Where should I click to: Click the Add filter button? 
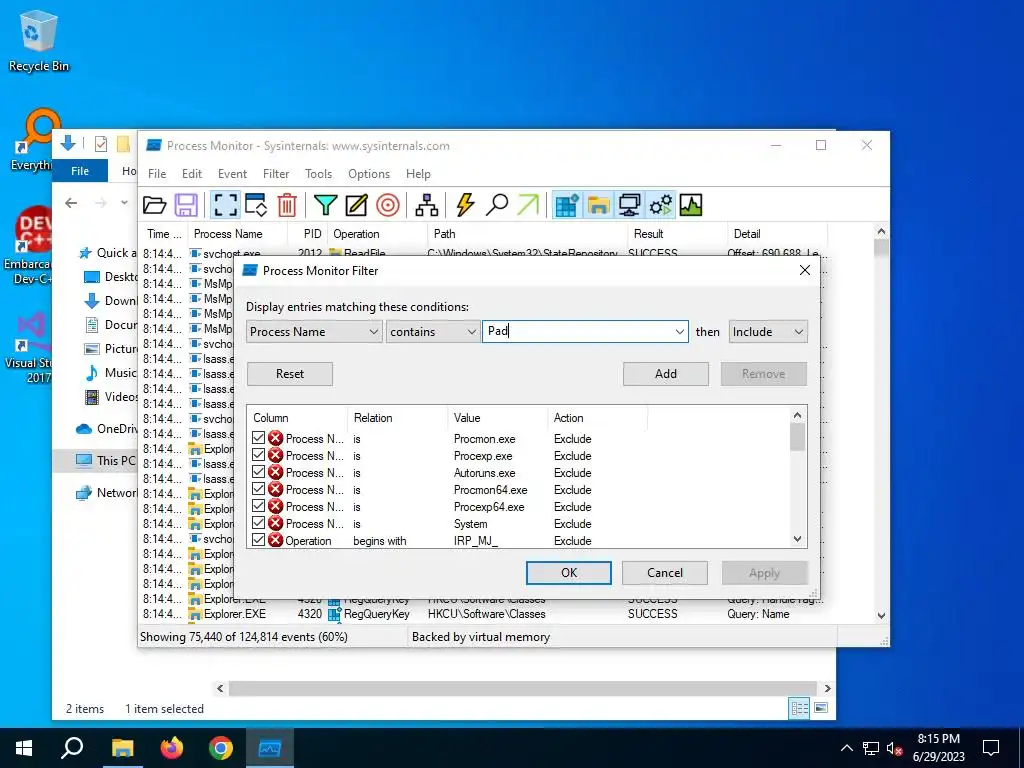[x=665, y=374]
